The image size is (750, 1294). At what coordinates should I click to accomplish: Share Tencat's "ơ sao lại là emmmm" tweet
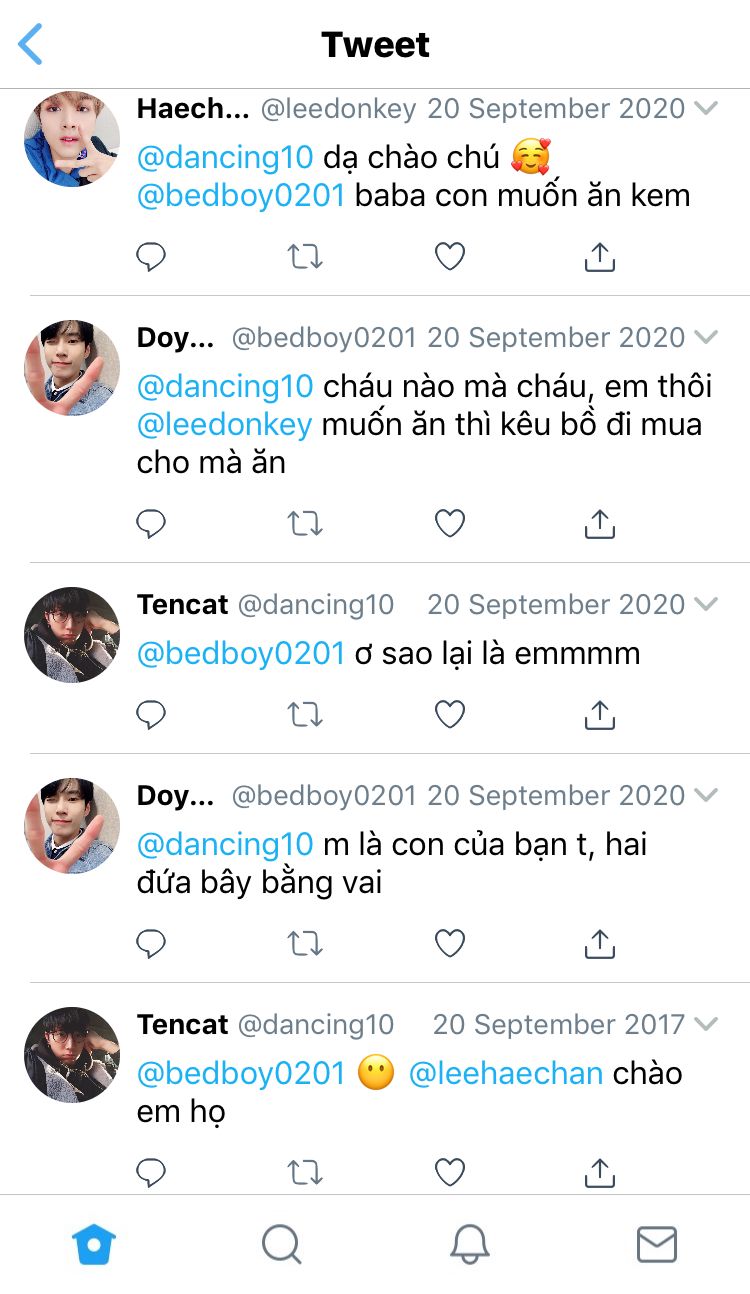599,714
